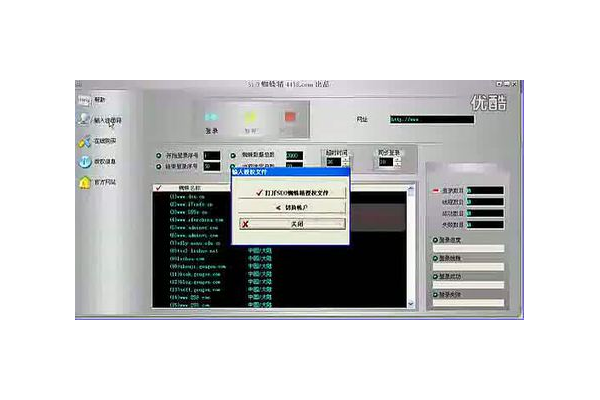Select the 结束登录序号 radio button
The width and height of the screenshot is (600, 400).
(x=159, y=167)
